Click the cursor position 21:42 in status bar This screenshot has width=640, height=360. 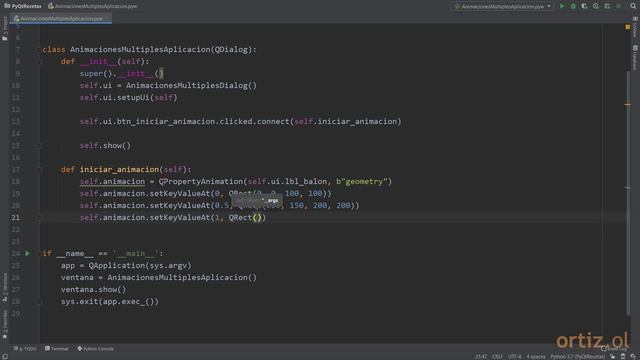481,356
